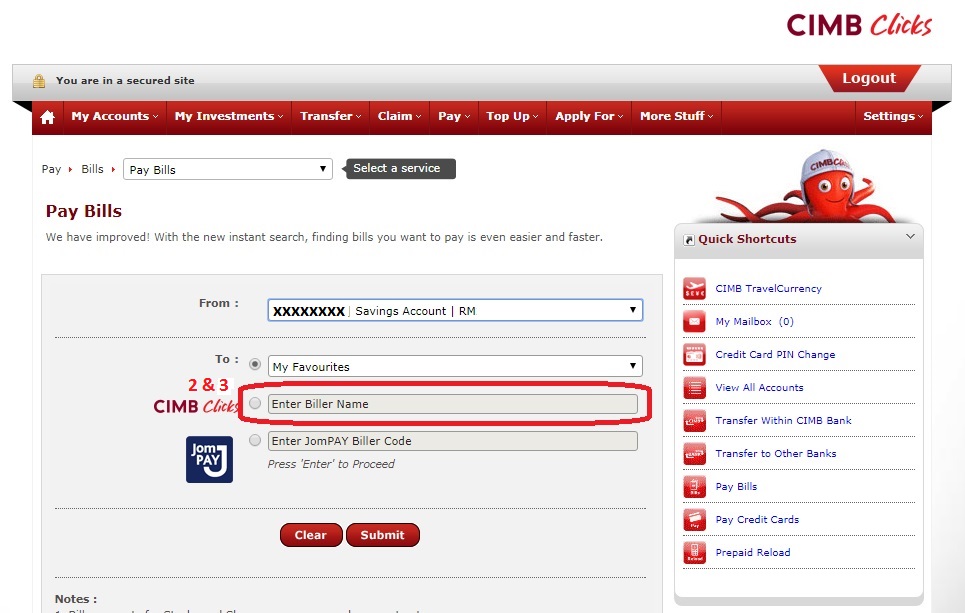The image size is (965, 613).
Task: Open the Transfer to Other Banks link
Action: pyautogui.click(x=775, y=454)
